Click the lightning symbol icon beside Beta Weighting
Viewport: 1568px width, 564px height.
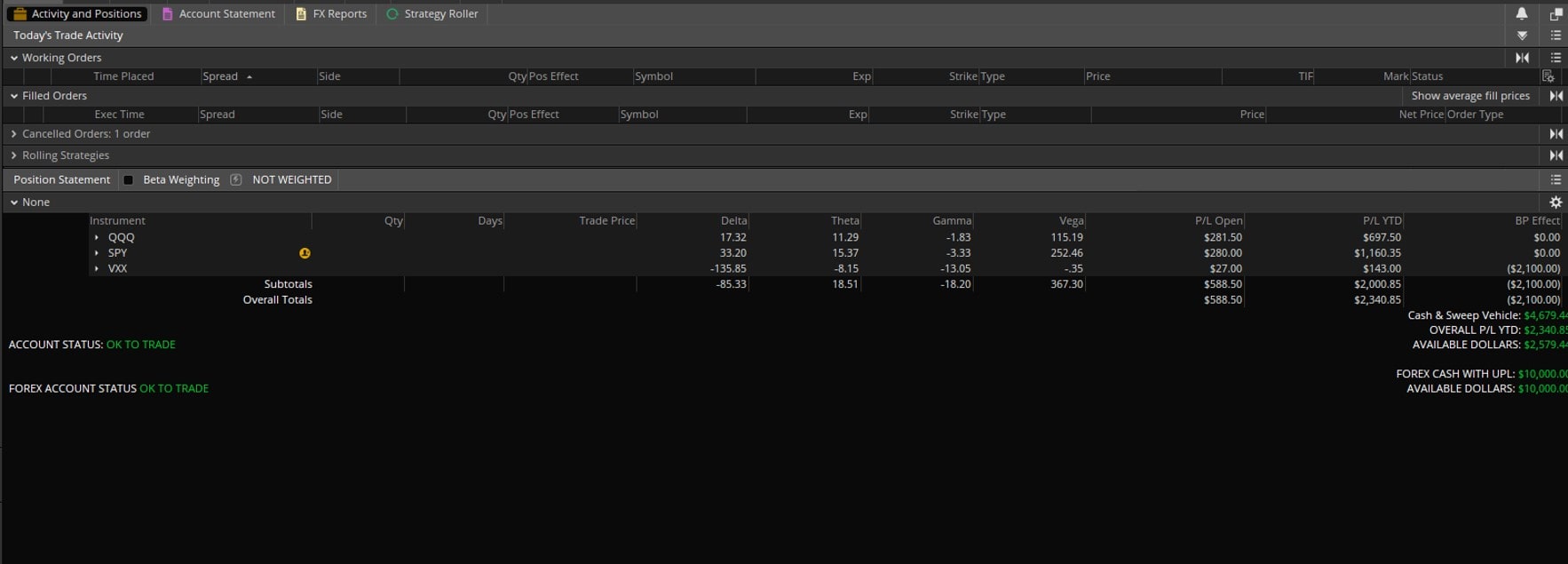tap(235, 179)
